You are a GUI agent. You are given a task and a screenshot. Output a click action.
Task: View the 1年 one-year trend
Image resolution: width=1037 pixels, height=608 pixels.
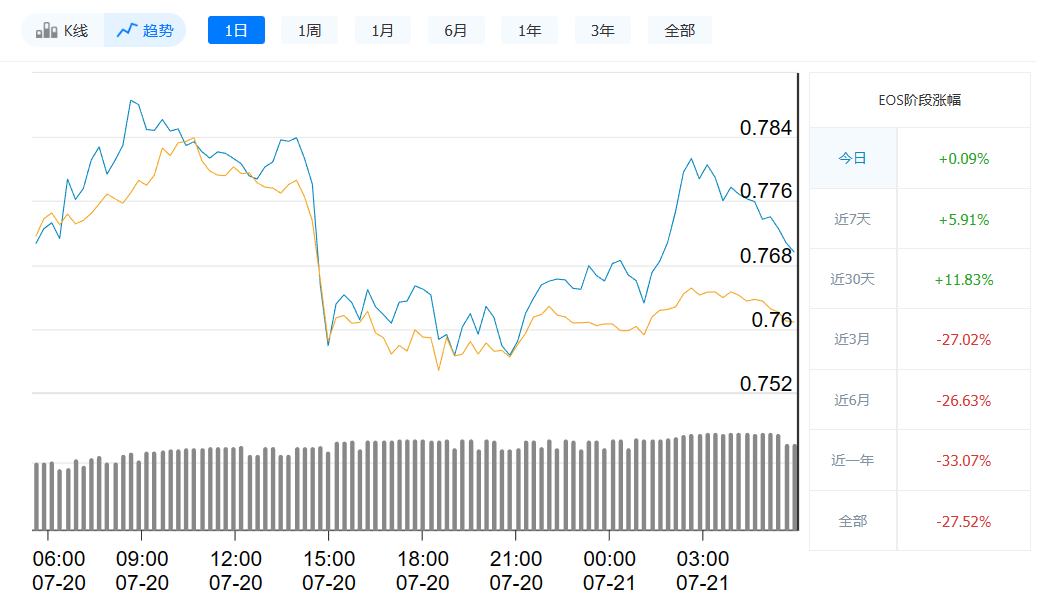[529, 29]
